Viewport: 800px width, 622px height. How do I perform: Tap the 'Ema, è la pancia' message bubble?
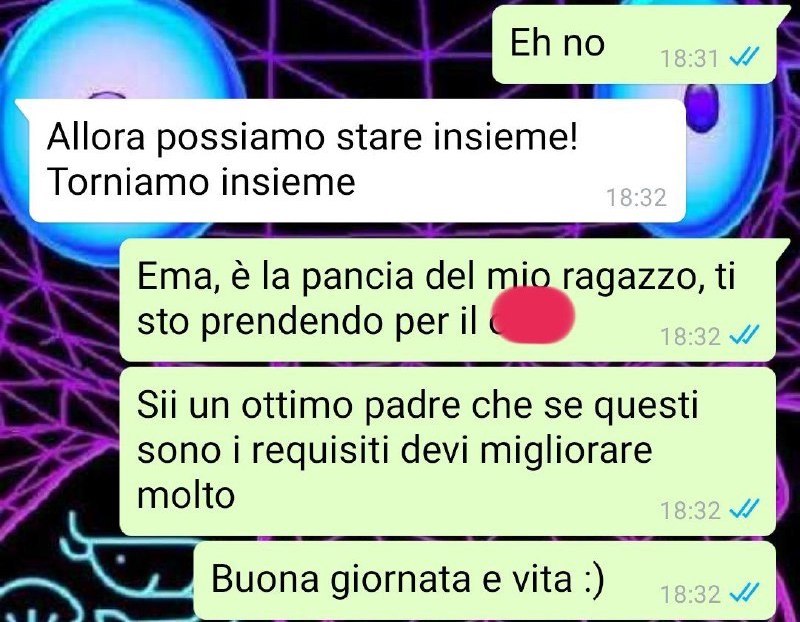(447, 300)
